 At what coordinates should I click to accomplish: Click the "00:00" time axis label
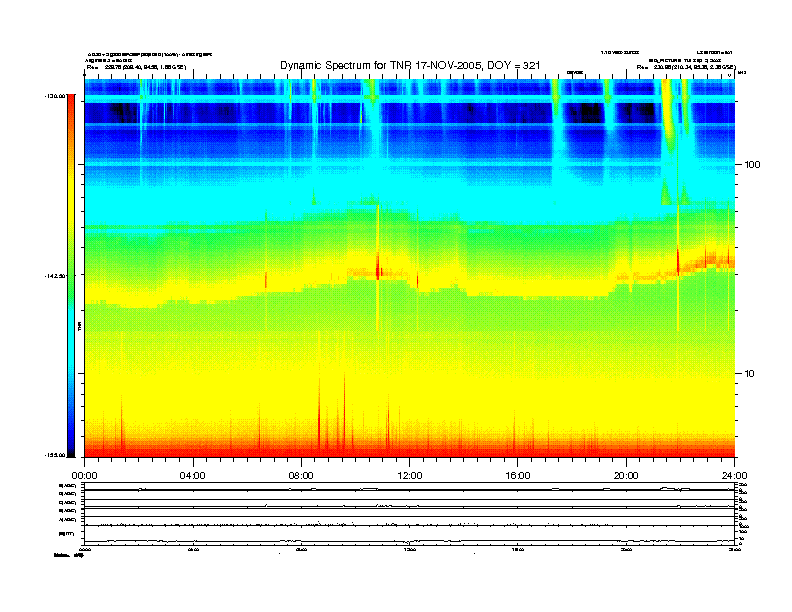[x=84, y=476]
